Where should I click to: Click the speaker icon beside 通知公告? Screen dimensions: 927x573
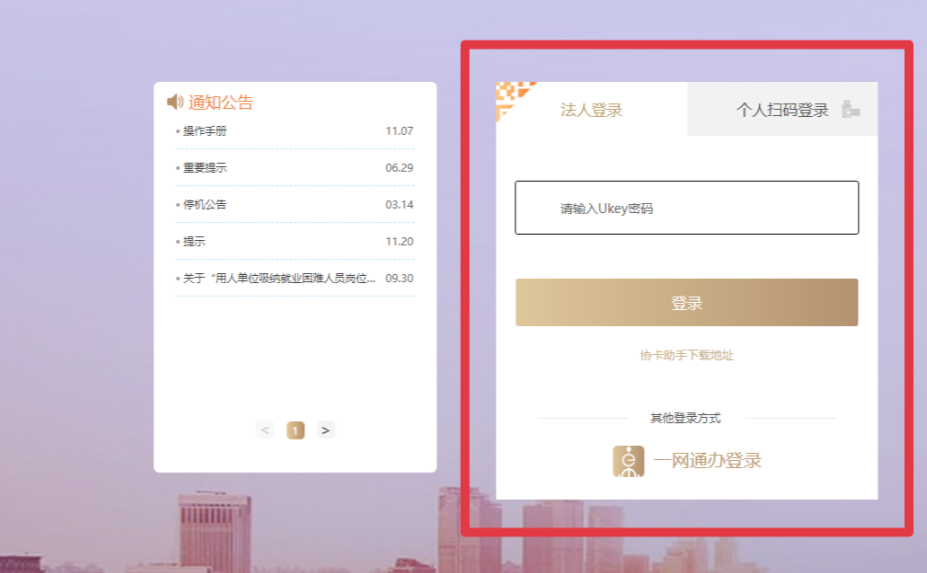(x=175, y=102)
